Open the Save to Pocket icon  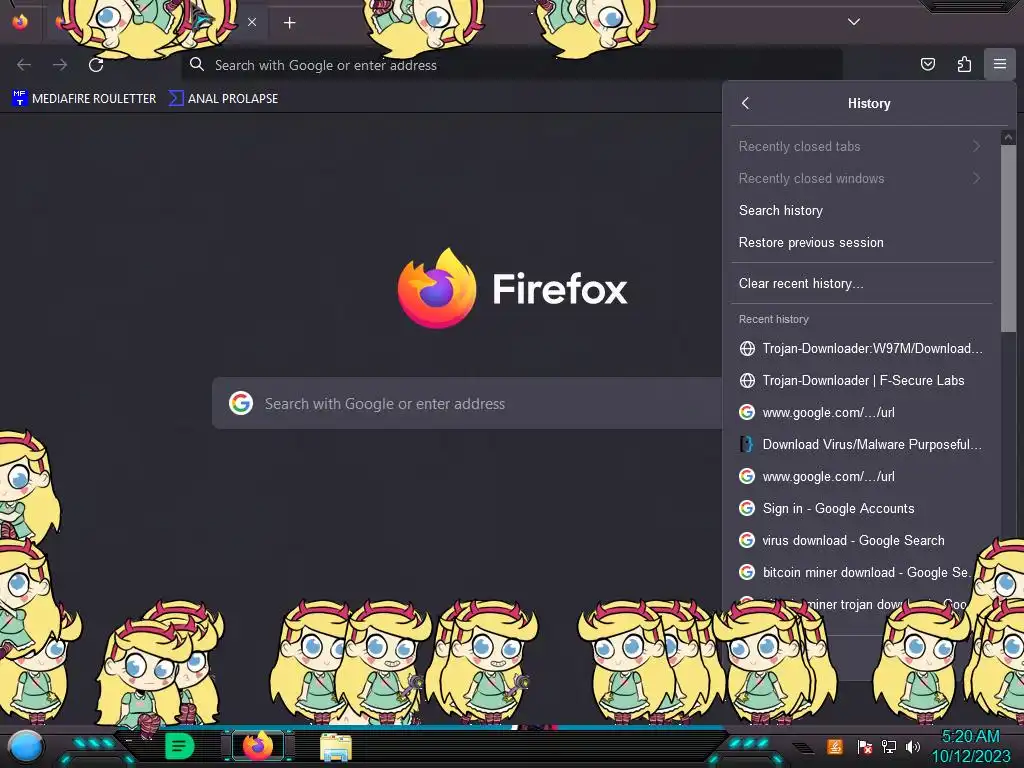927,64
